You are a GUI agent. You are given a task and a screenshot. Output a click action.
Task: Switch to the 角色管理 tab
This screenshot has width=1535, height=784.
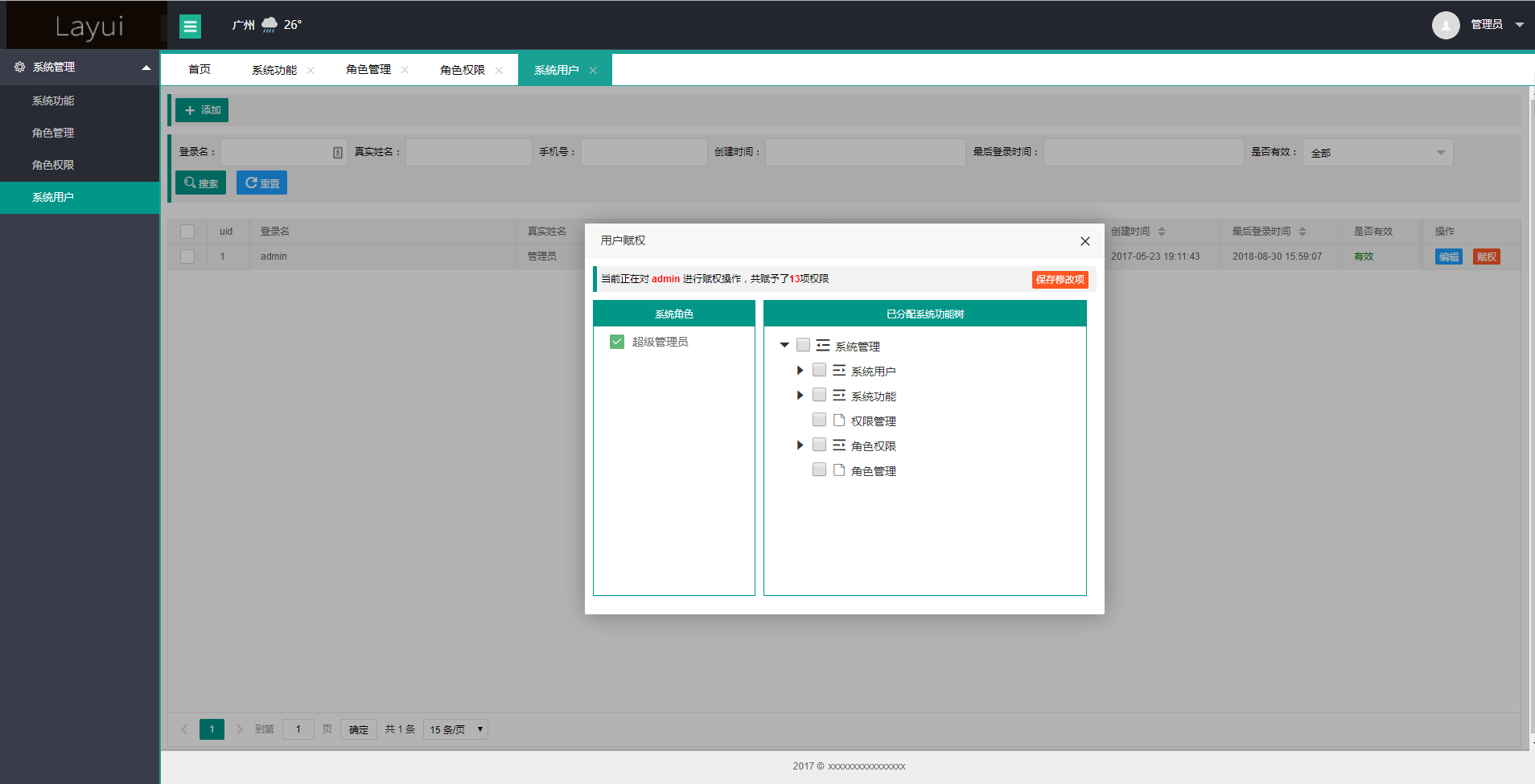tap(368, 69)
